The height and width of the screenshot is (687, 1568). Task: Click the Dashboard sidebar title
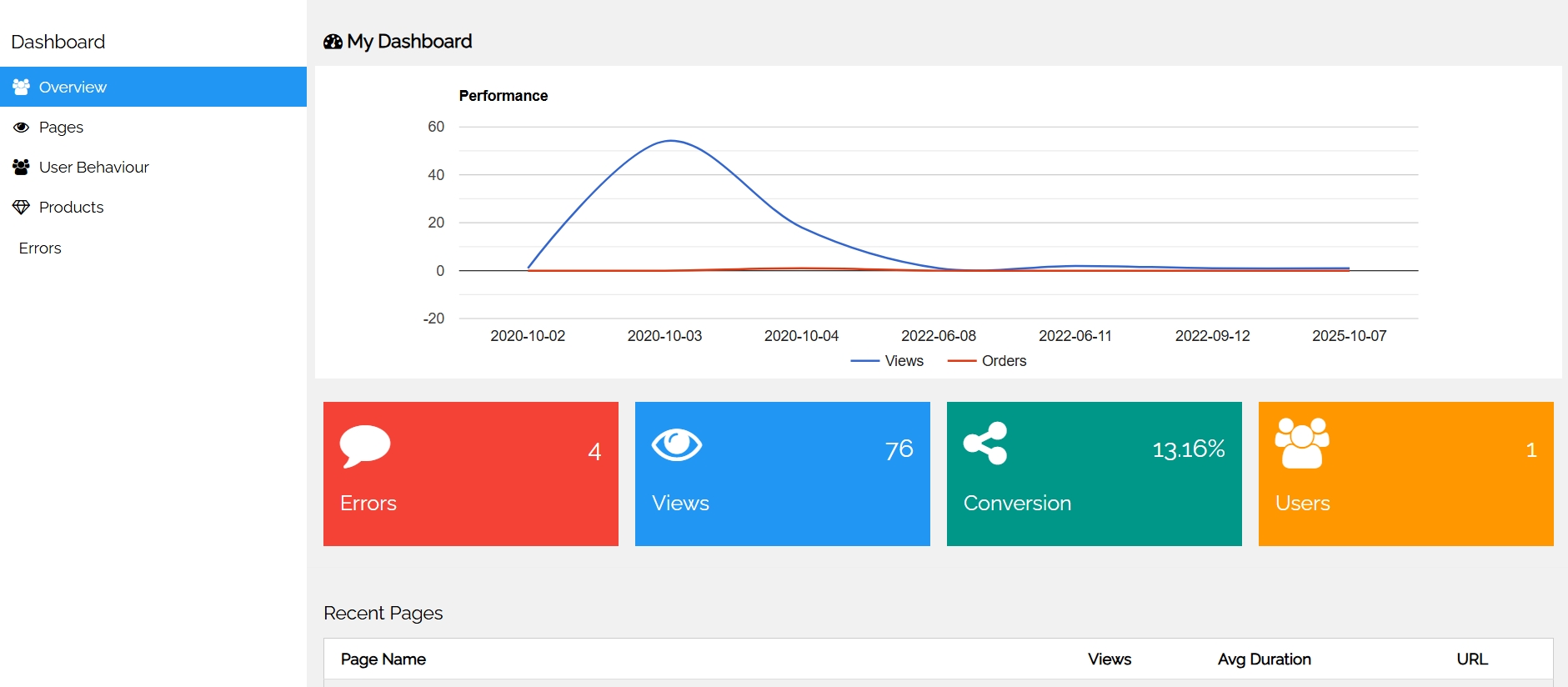pos(58,42)
